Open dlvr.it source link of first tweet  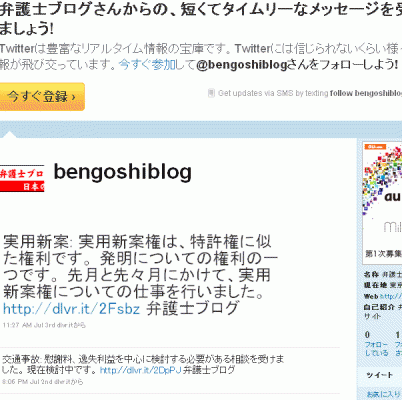64,325
